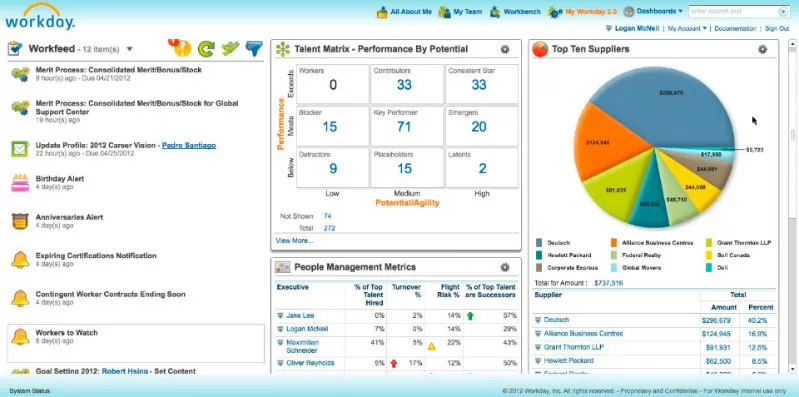Open Grant Thornton LLP supplier link
799x397 pixels.
coord(574,347)
